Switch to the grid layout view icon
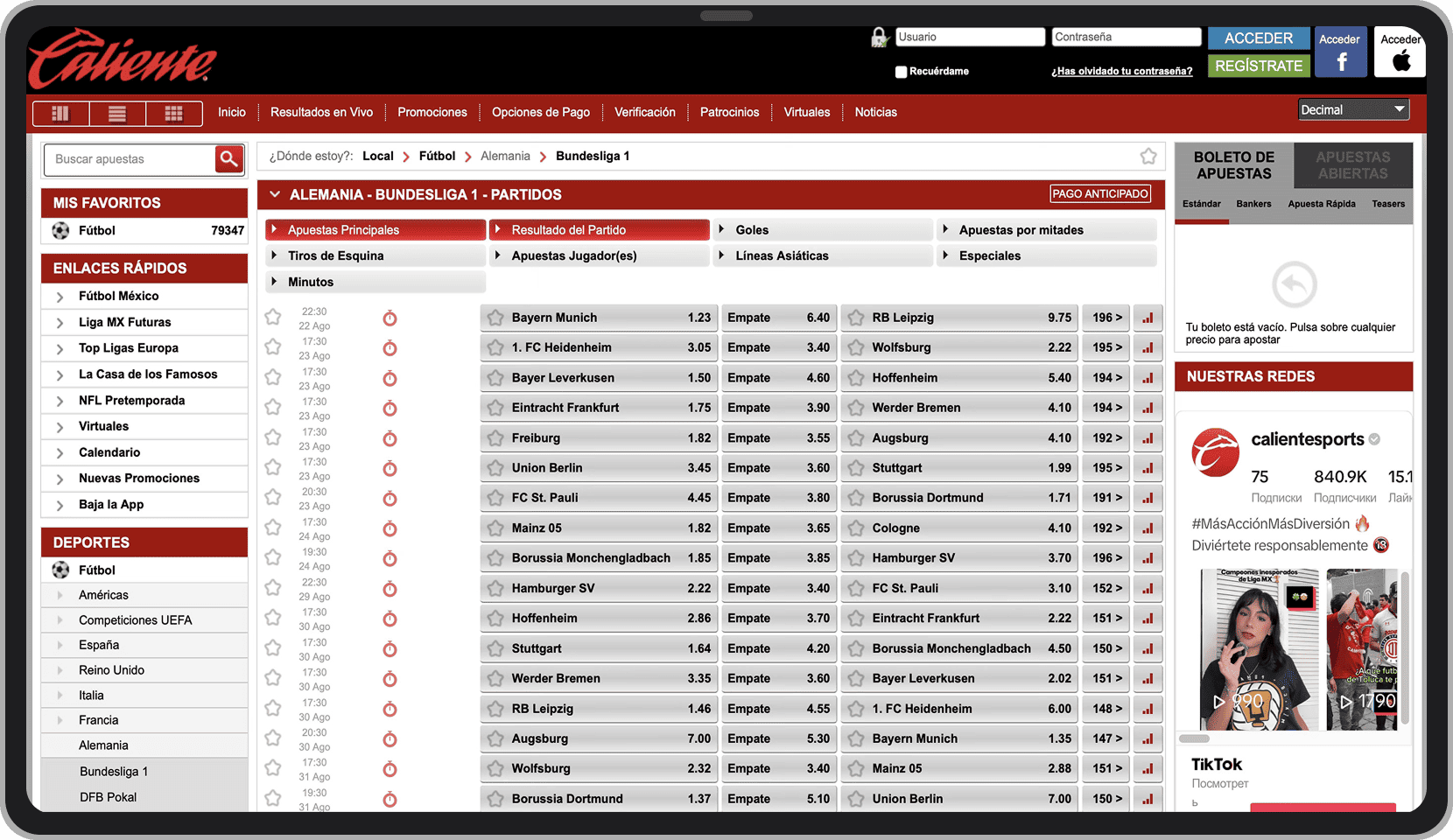Screen dimensions: 1453x840 (x=174, y=113)
